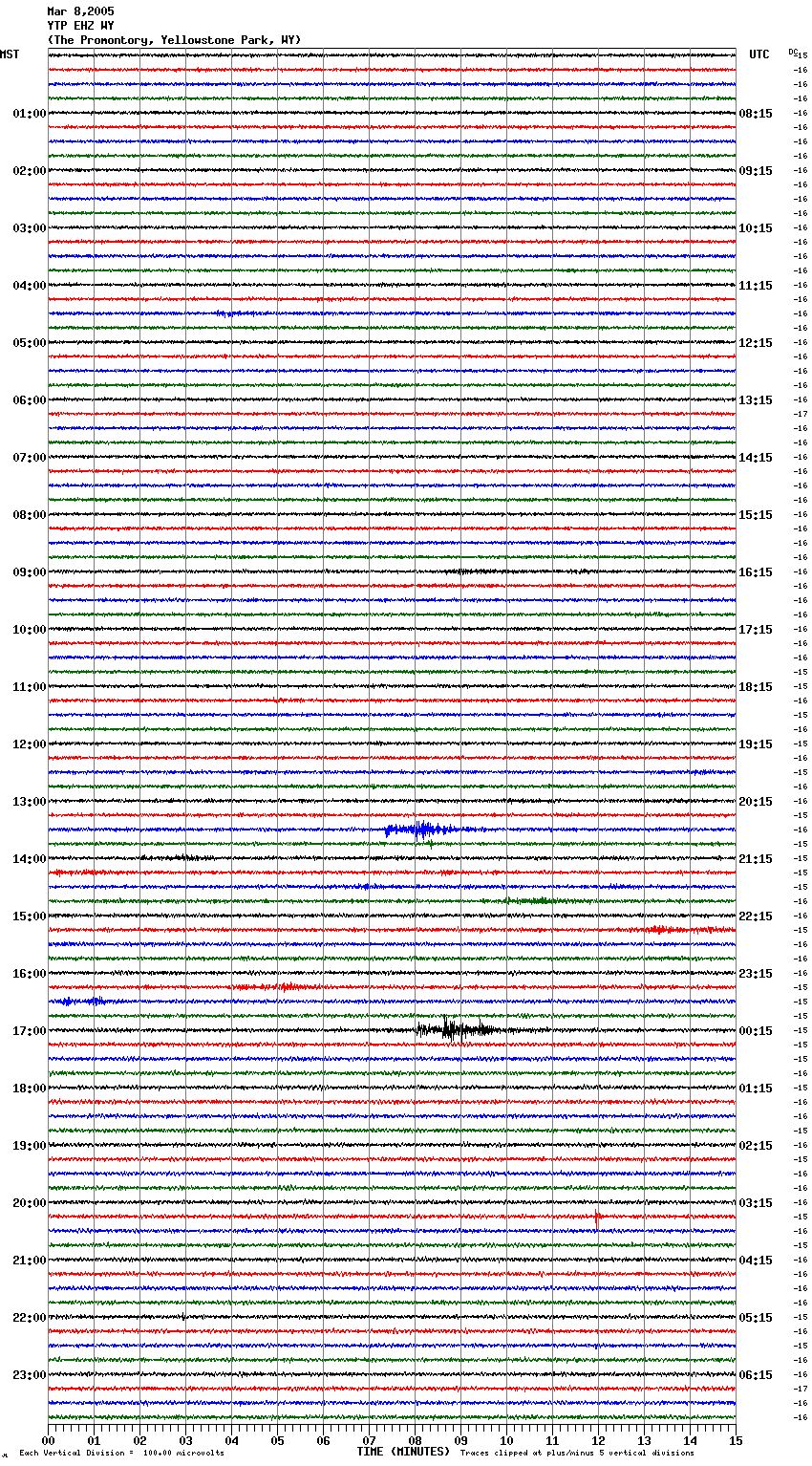Click the '05:15' UTC time label
The height and width of the screenshot is (1466, 812).
[756, 1318]
